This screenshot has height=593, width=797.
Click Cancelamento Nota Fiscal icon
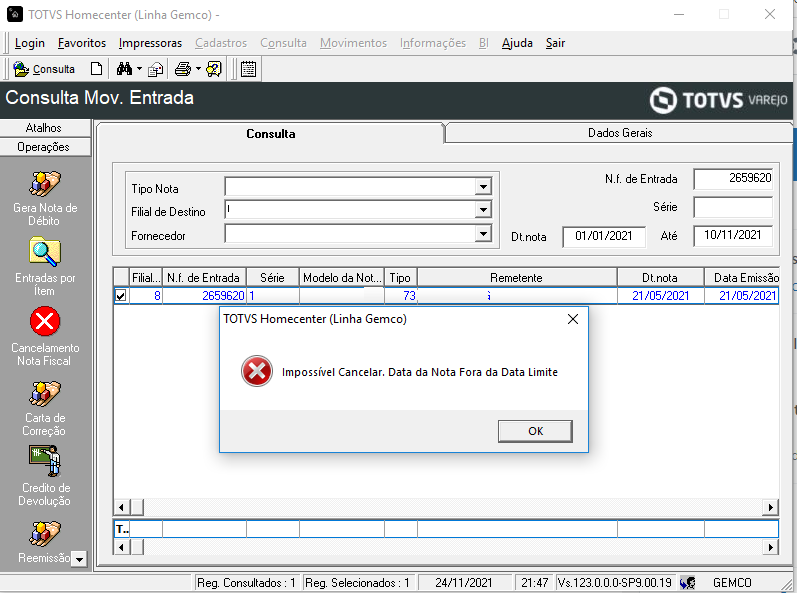pyautogui.click(x=45, y=322)
